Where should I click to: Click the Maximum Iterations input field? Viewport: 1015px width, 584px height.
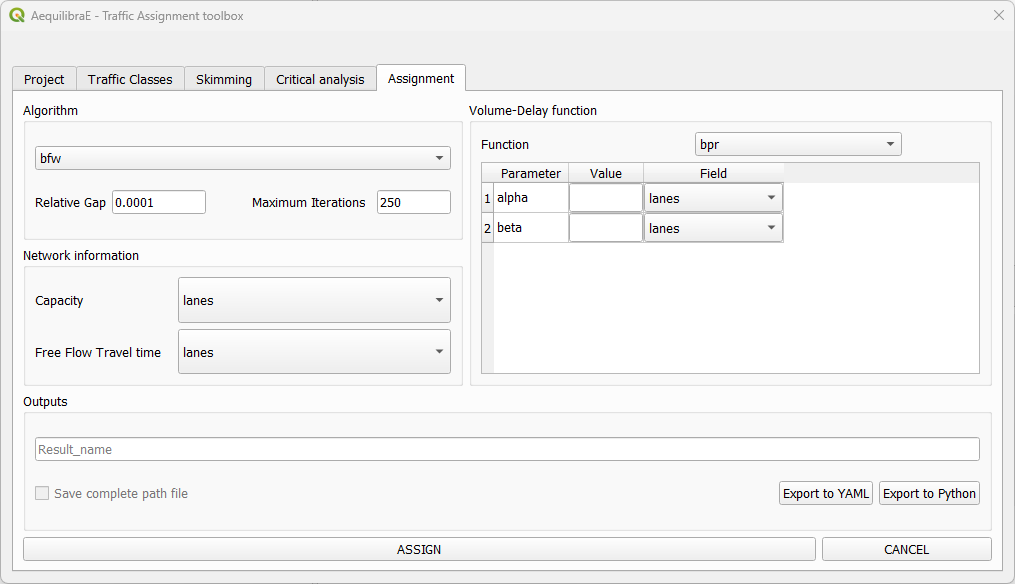413,202
